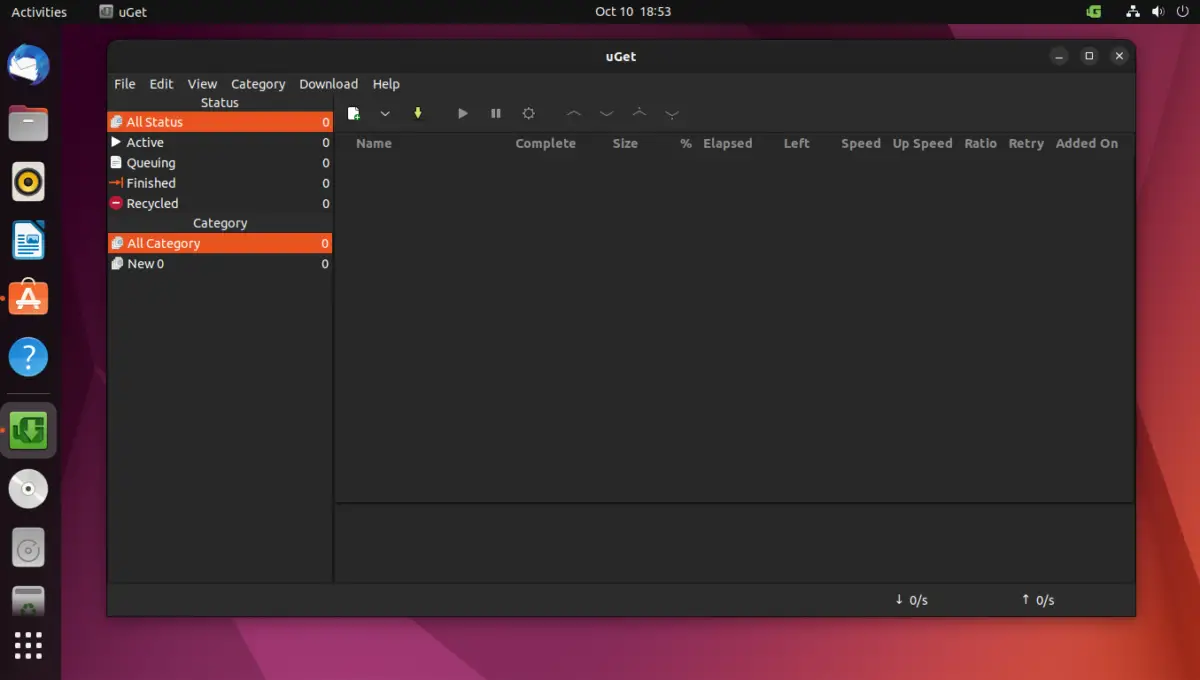
Task: Open the View menu
Action: (x=202, y=84)
